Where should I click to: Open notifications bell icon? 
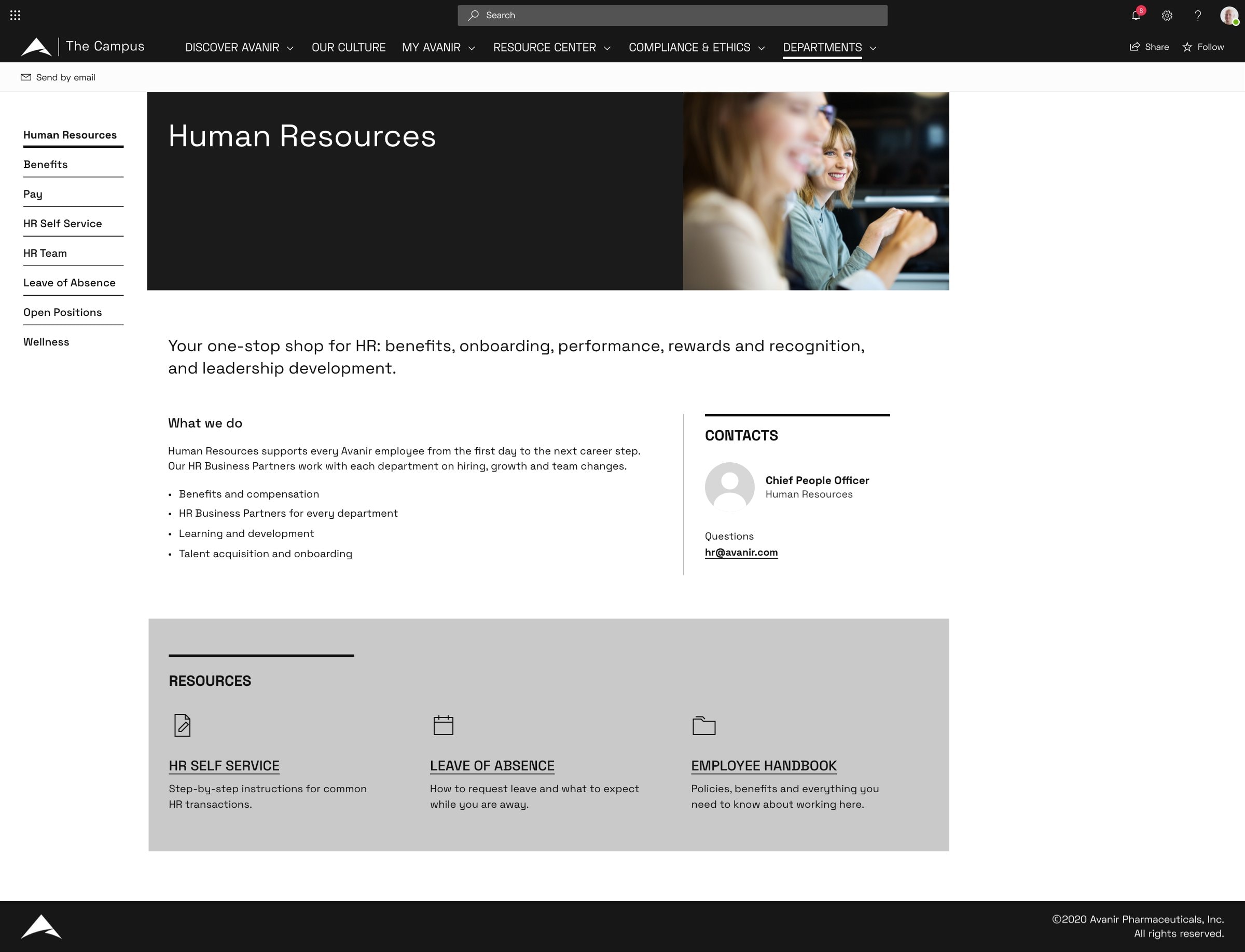(1136, 15)
